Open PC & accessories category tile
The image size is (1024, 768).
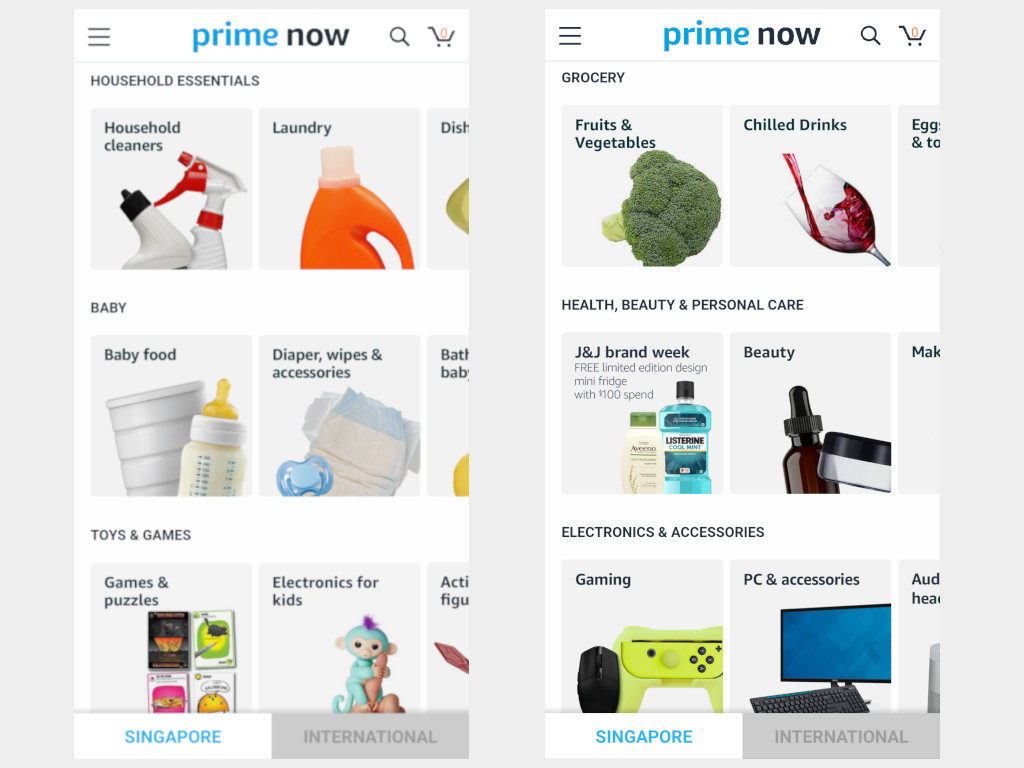(x=810, y=637)
